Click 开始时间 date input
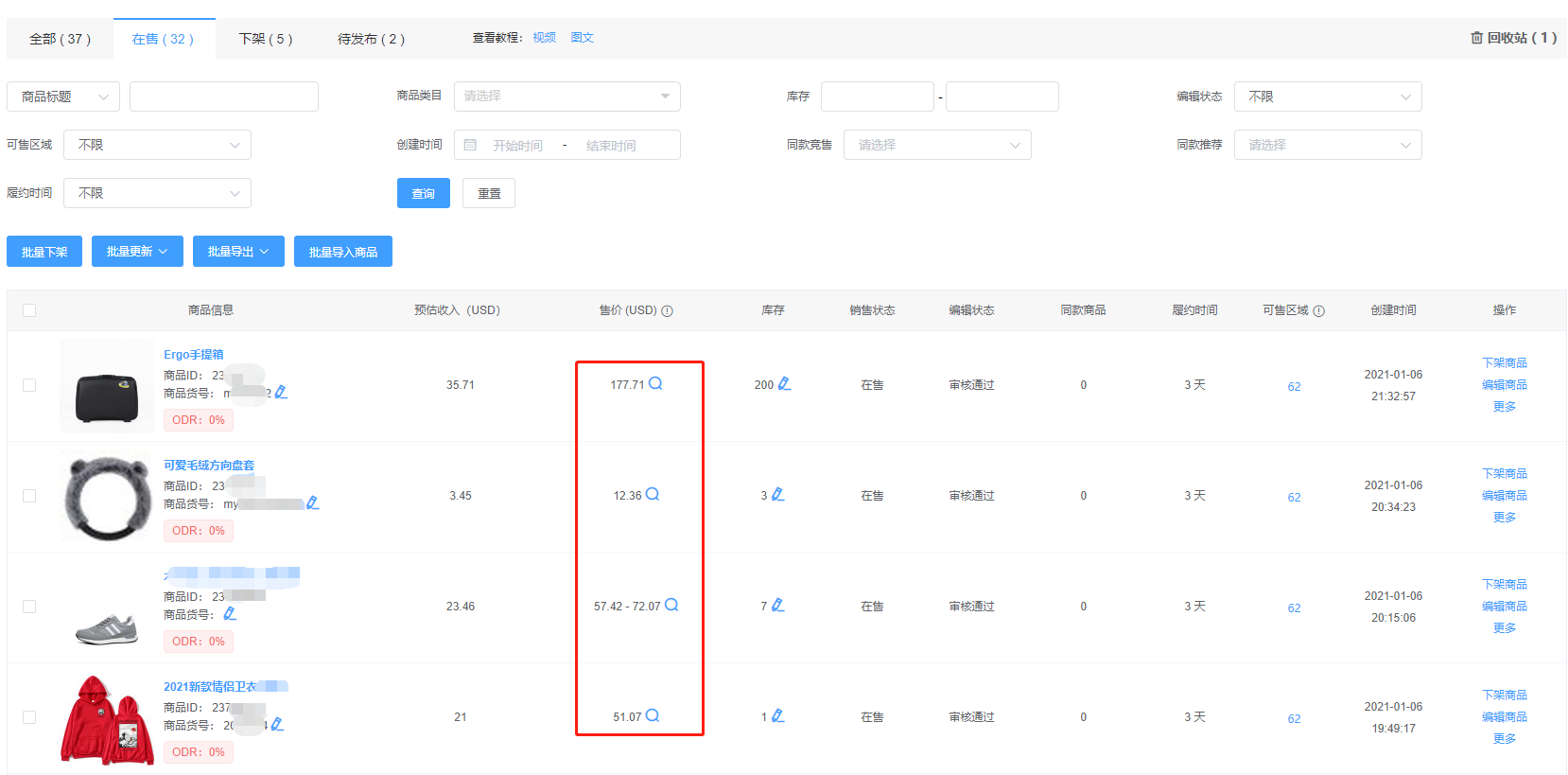This screenshot has height=775, width=1568. tap(517, 146)
